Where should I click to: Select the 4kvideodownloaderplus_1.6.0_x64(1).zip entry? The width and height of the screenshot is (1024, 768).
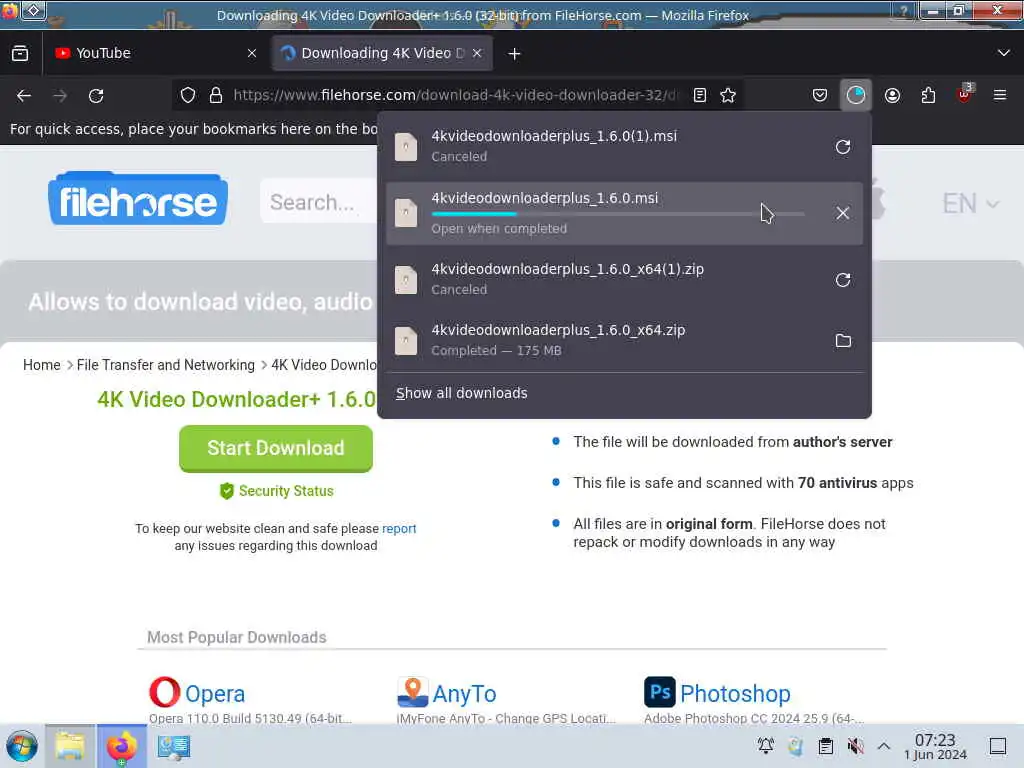coord(624,280)
